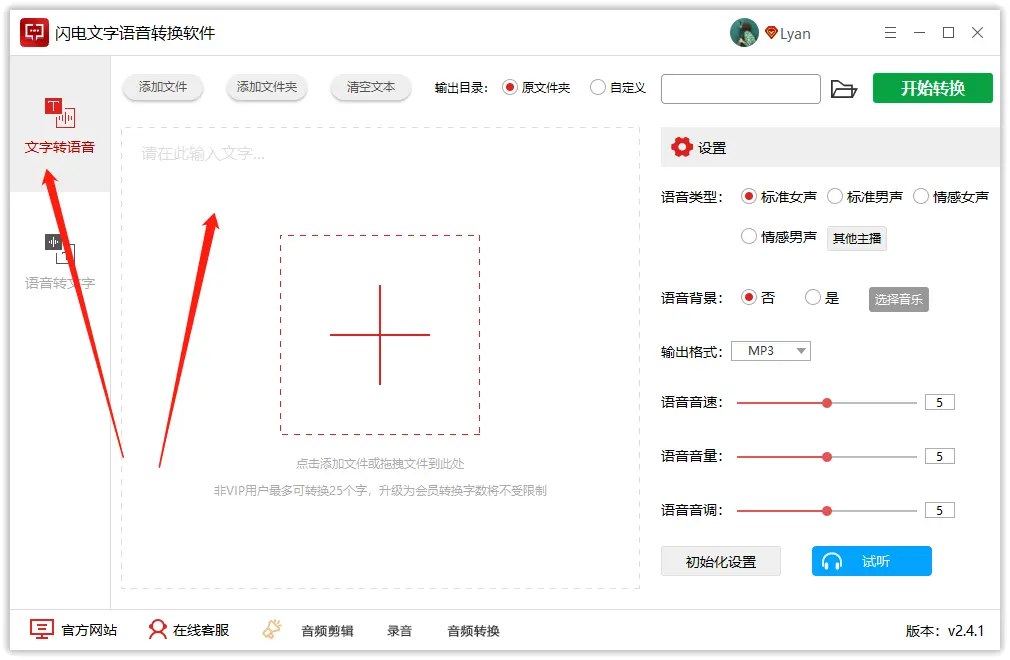This screenshot has width=1010, height=660.
Task: Click the 清空文本 button
Action: tap(370, 87)
